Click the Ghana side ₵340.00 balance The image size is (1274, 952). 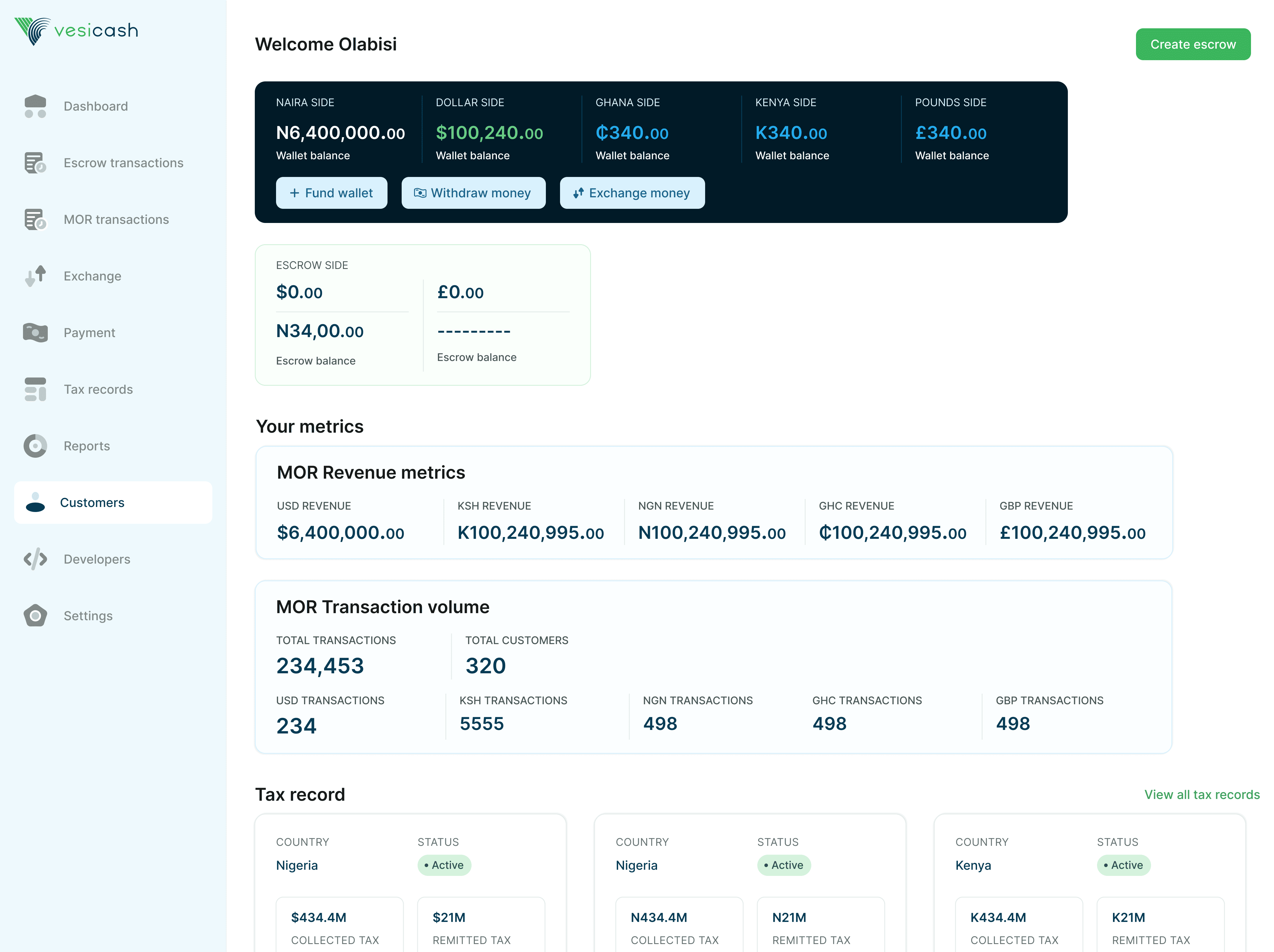[x=632, y=133]
